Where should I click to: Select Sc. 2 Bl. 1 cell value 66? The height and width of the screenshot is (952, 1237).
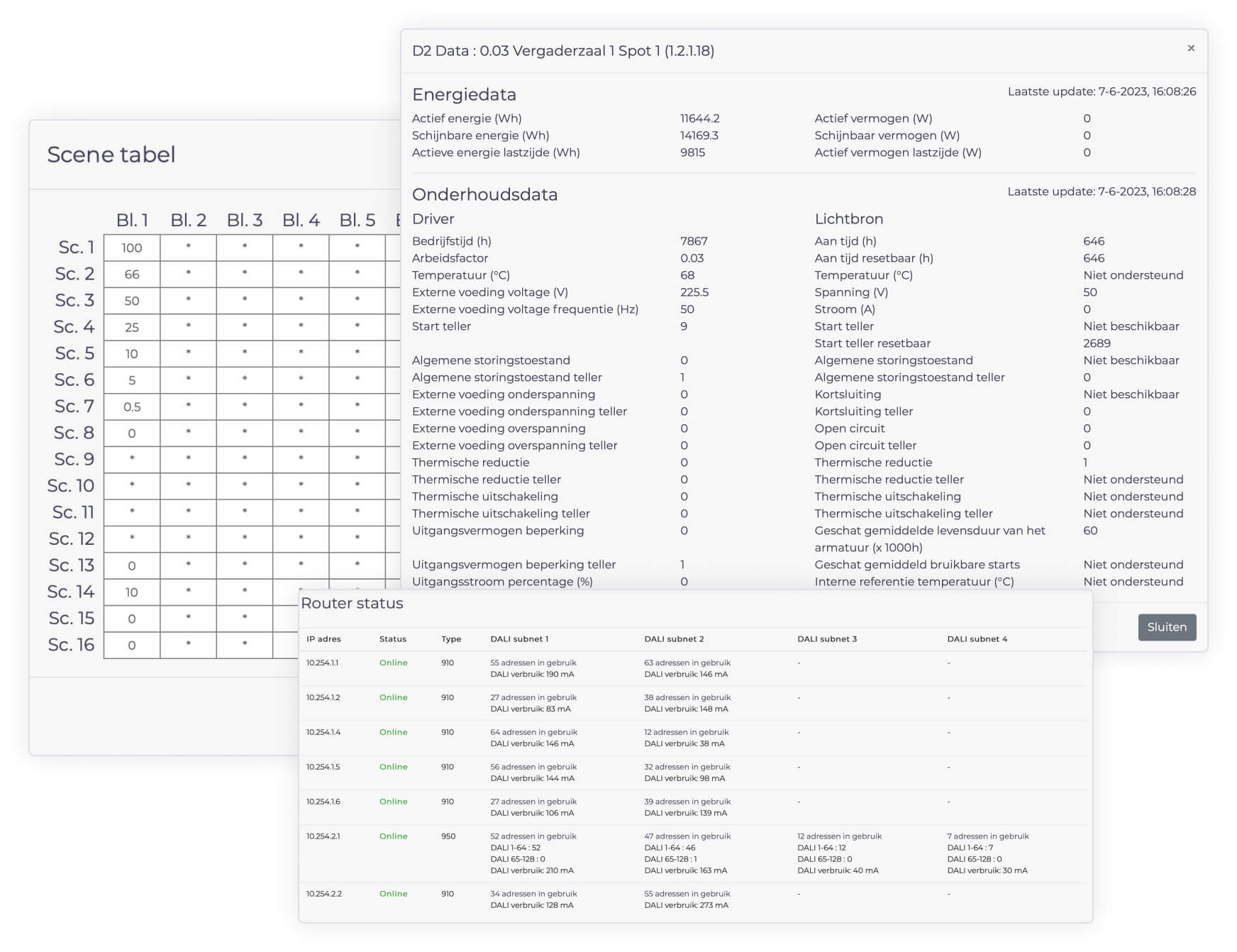132,275
